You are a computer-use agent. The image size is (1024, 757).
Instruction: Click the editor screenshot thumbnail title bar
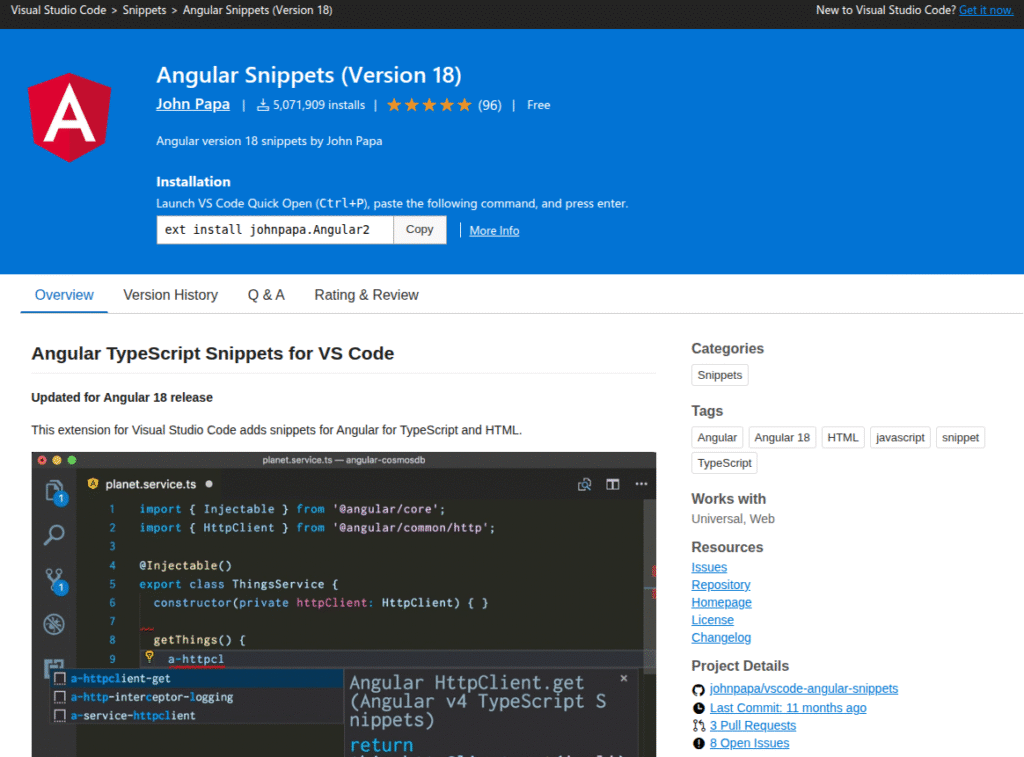344,460
